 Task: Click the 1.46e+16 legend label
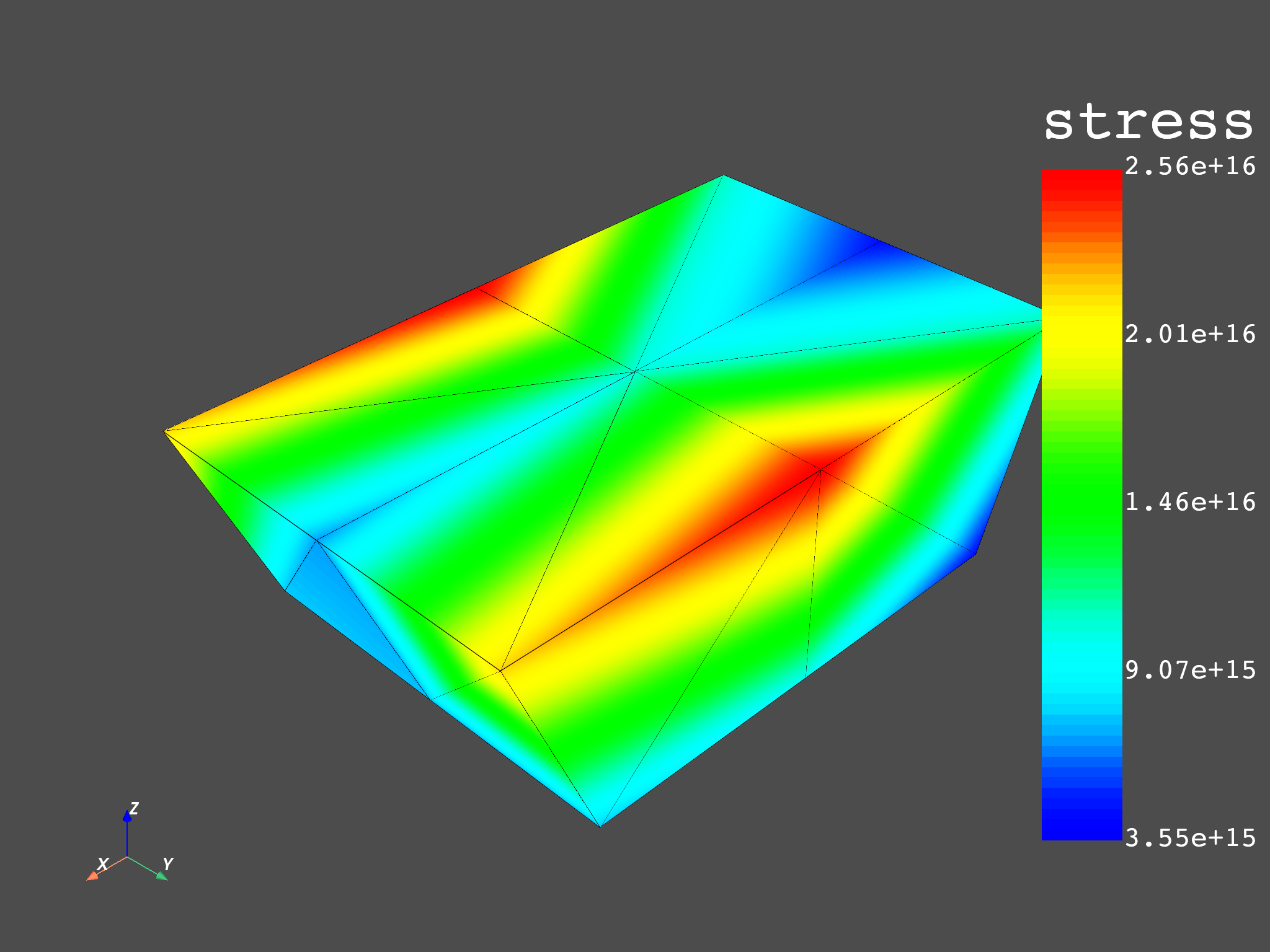click(1190, 503)
